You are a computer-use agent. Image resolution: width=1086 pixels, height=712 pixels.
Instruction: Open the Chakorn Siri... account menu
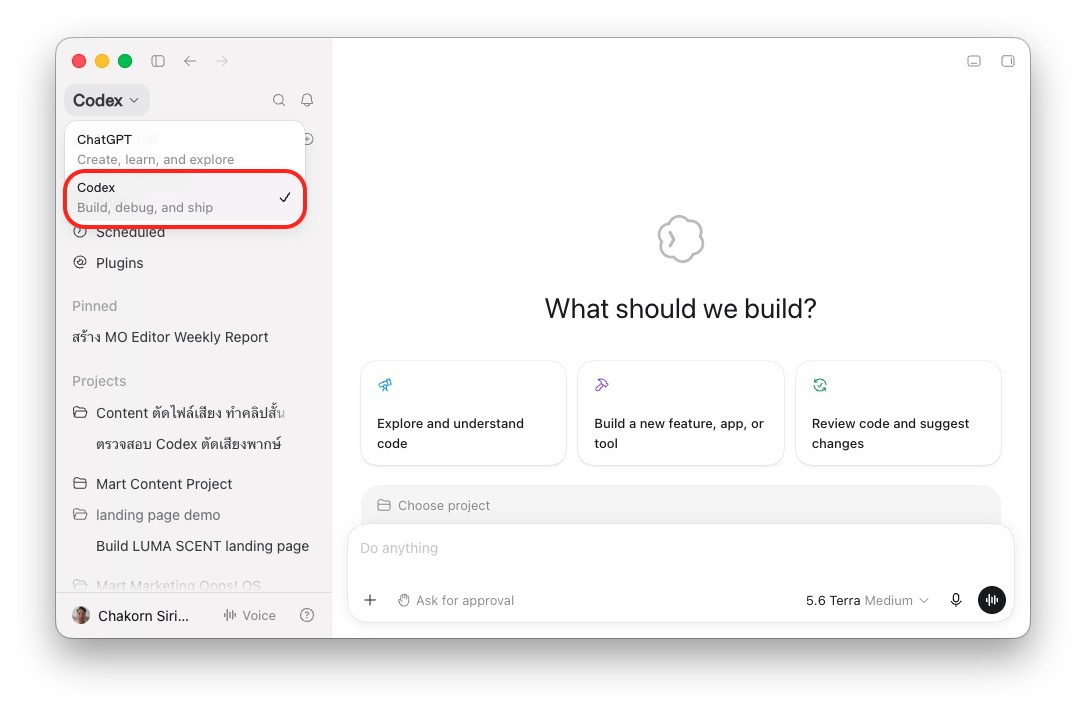point(131,616)
